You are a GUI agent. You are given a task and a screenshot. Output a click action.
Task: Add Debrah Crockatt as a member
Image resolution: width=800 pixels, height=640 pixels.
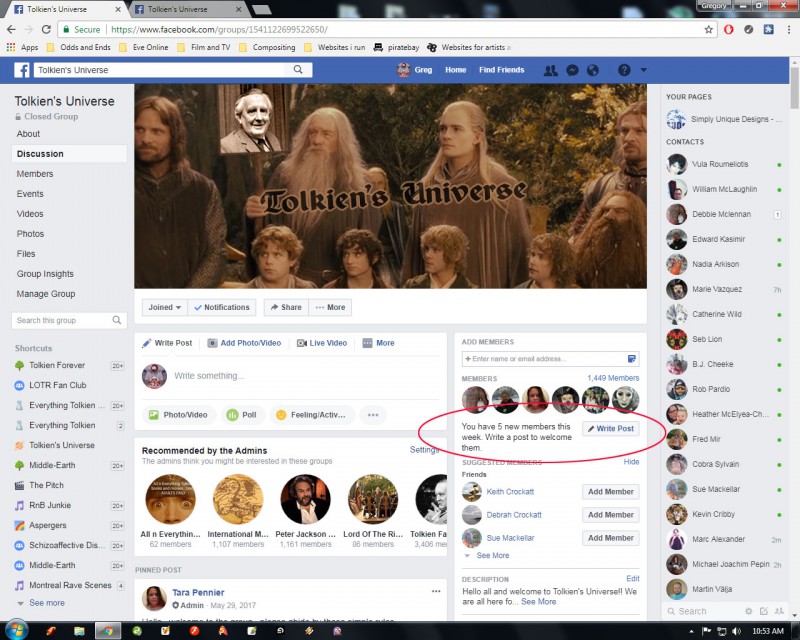coord(611,514)
